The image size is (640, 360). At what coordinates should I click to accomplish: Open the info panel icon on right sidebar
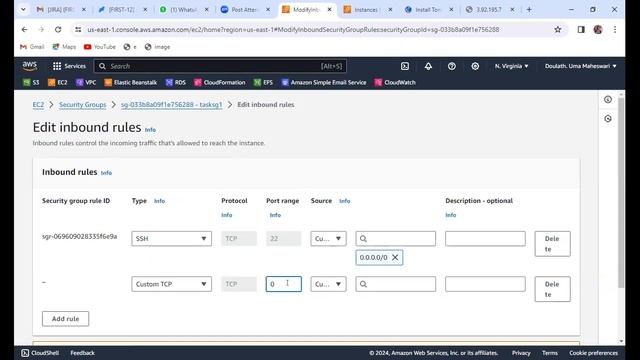[x=608, y=100]
